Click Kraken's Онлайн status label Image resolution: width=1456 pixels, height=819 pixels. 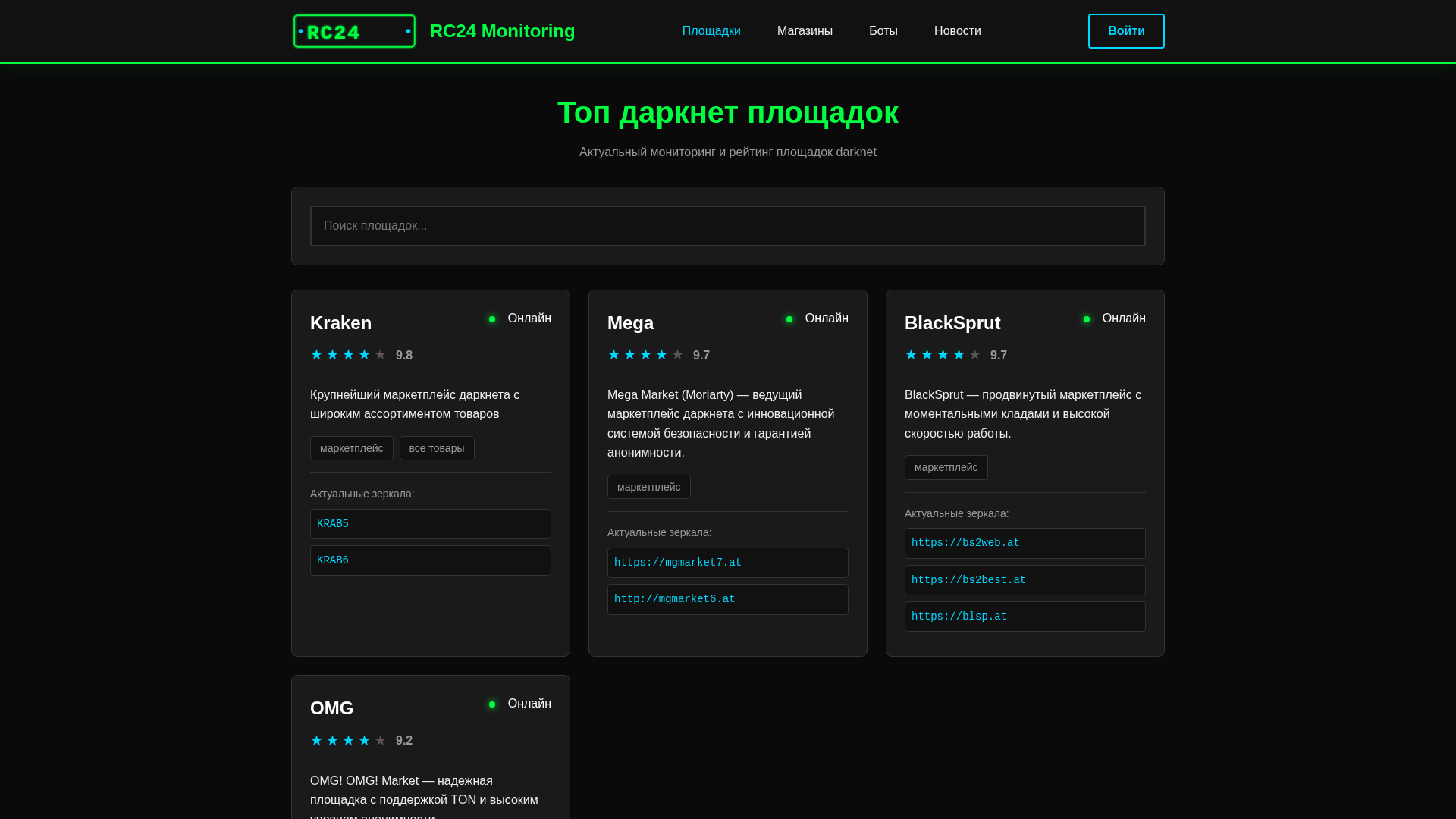529,318
